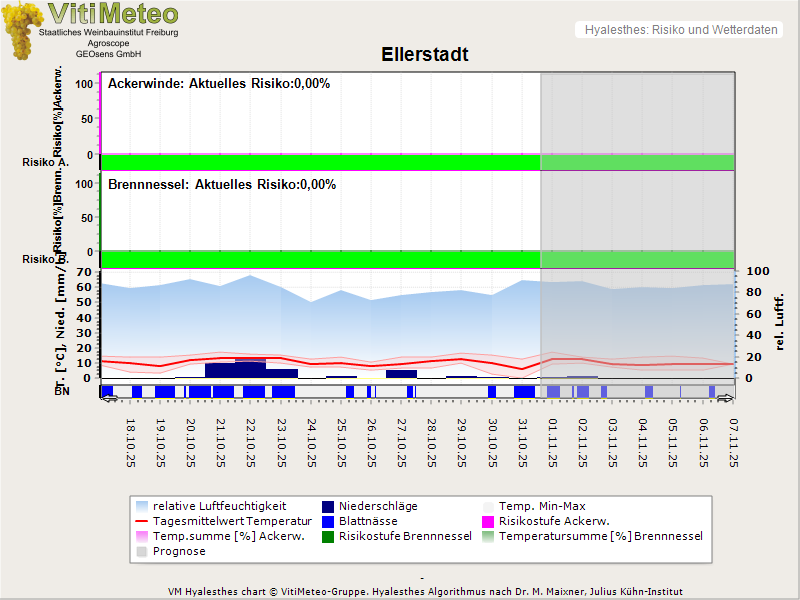Image resolution: width=800 pixels, height=600 pixels.
Task: Click the Tagesmittelwert Temperatur red line legend
Action: [x=142, y=521]
